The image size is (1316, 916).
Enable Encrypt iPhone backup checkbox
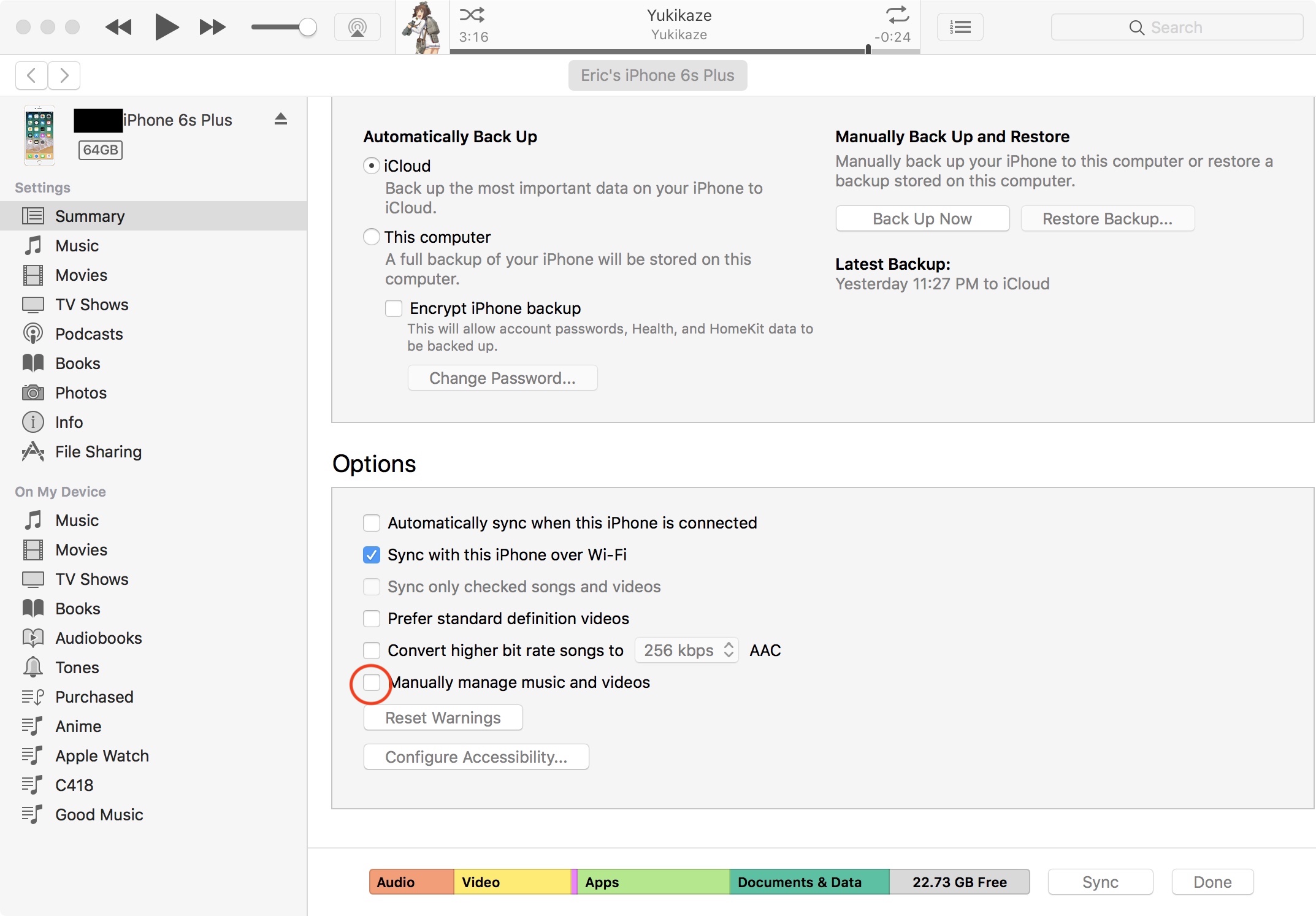click(x=394, y=308)
